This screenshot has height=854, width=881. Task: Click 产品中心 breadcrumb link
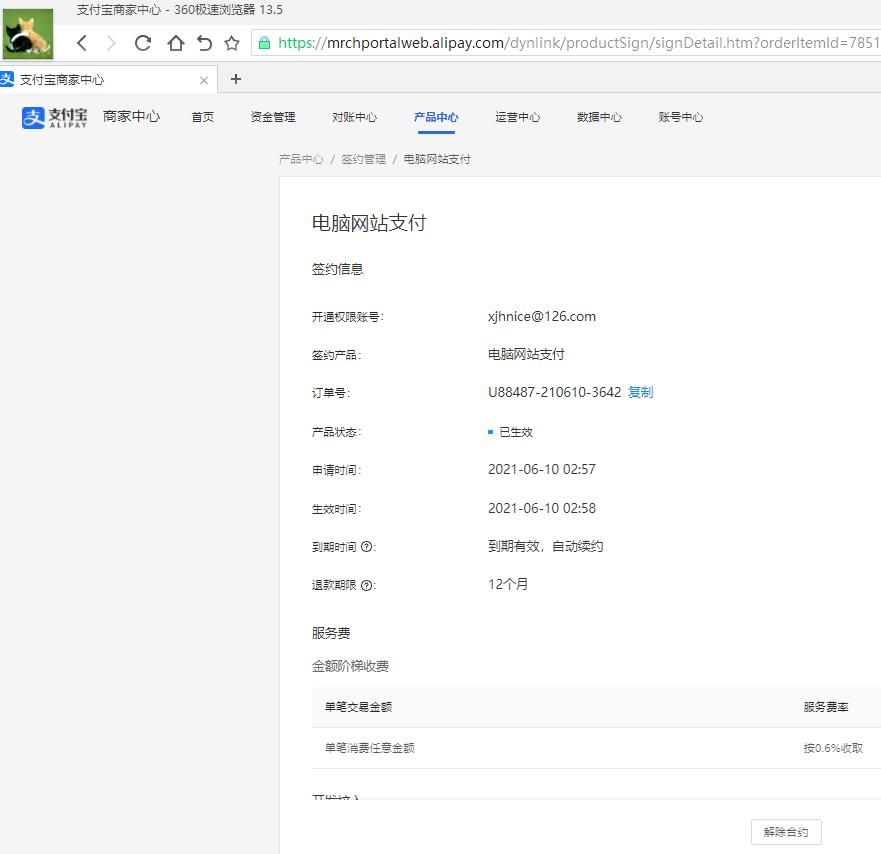coord(301,159)
